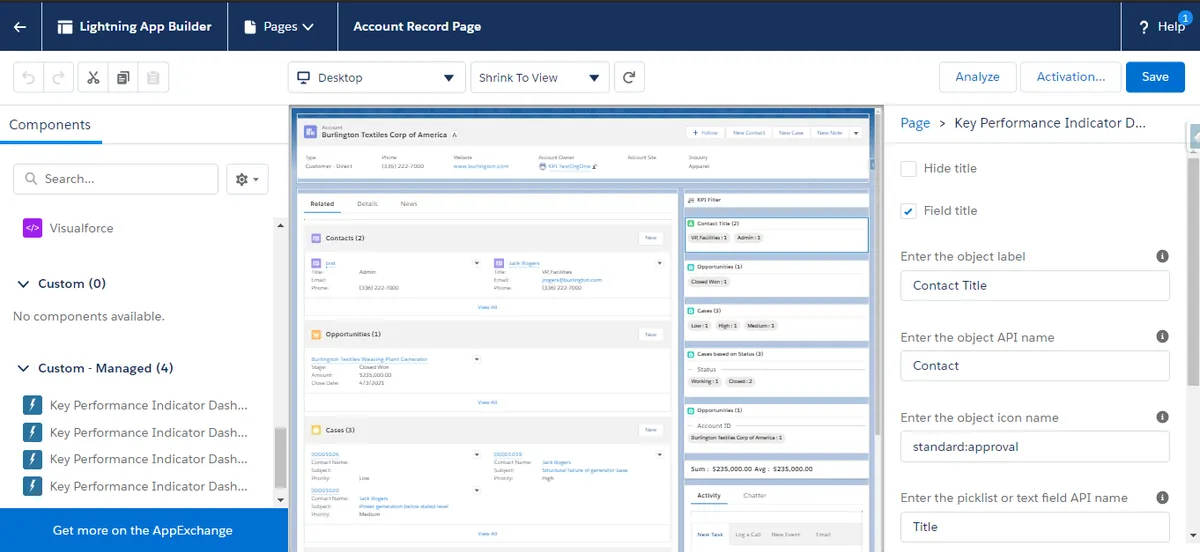This screenshot has width=1200, height=552.
Task: Click the account hierarchy icon beside Burlington name
Action: click(x=455, y=134)
